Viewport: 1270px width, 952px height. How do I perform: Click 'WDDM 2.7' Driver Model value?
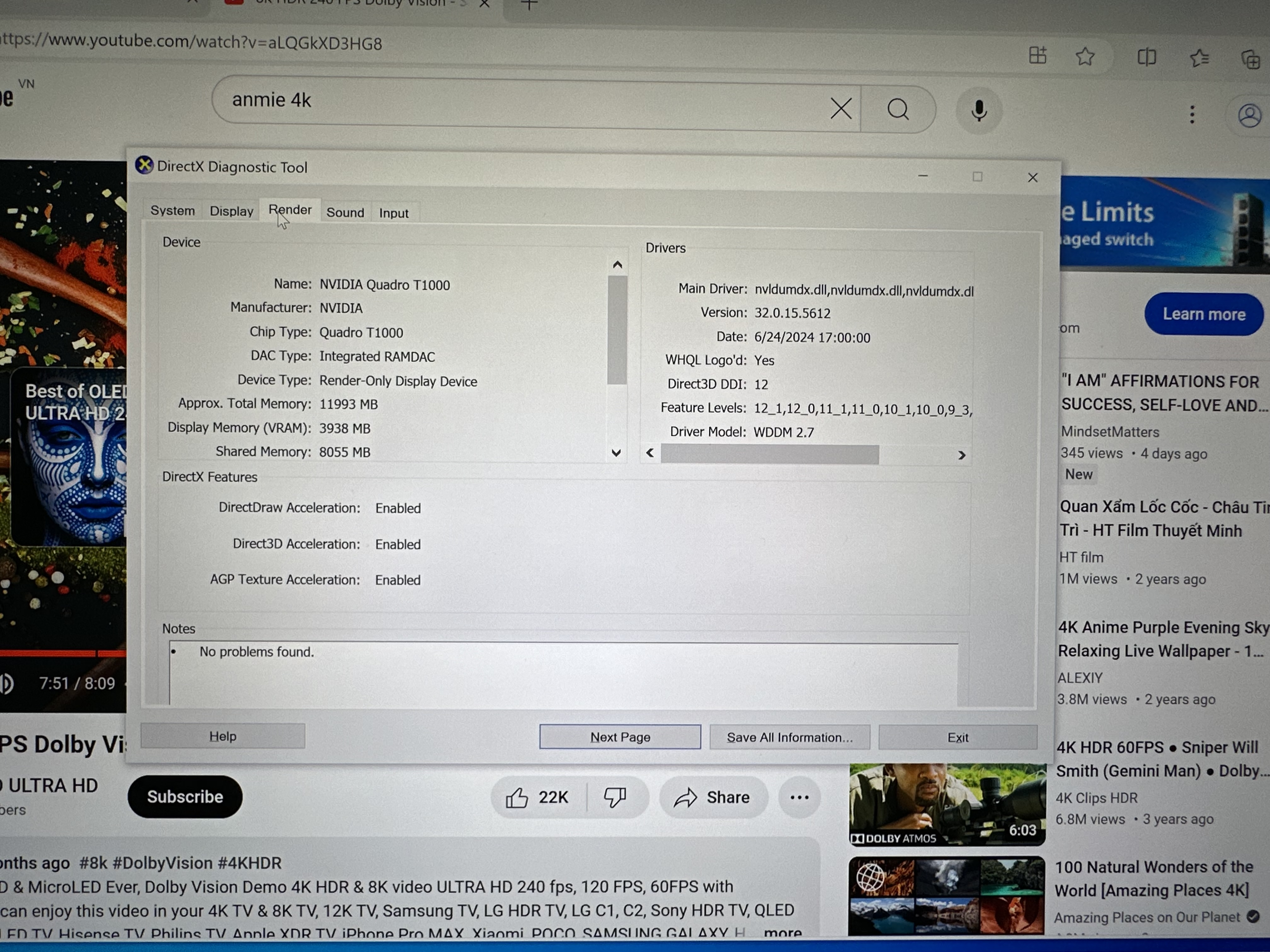click(784, 432)
